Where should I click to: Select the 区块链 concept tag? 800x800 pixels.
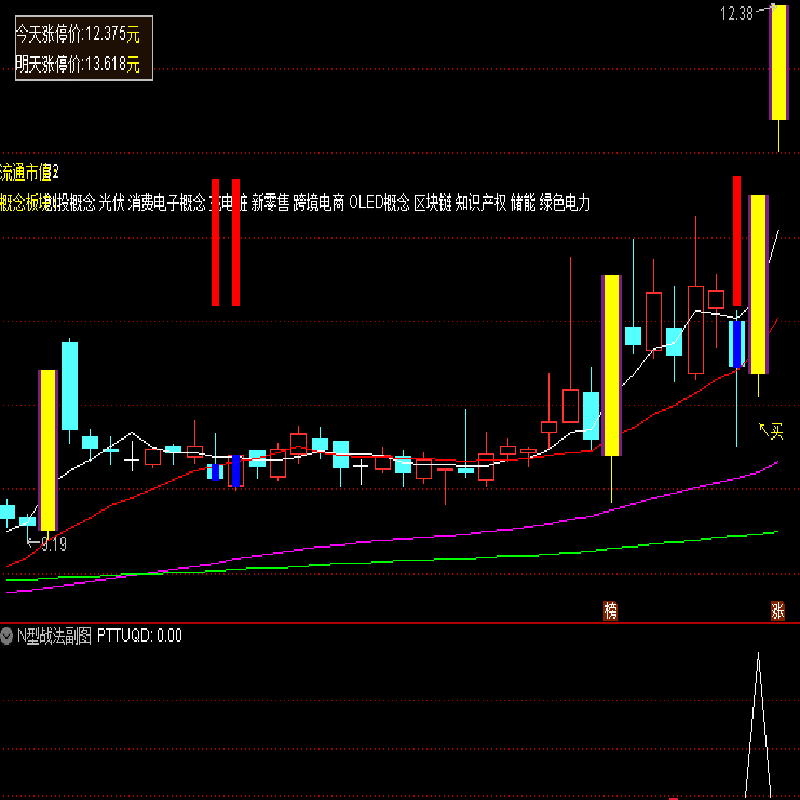point(433,203)
